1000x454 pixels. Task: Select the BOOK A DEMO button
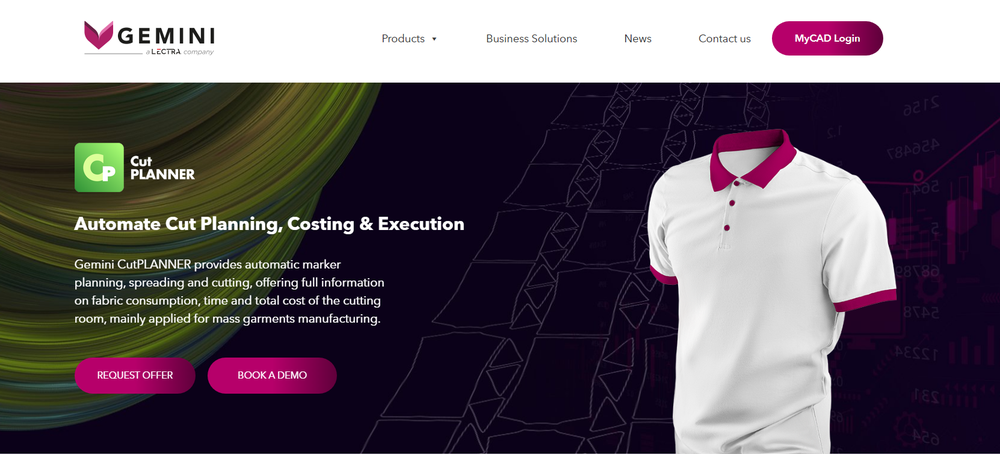point(272,375)
